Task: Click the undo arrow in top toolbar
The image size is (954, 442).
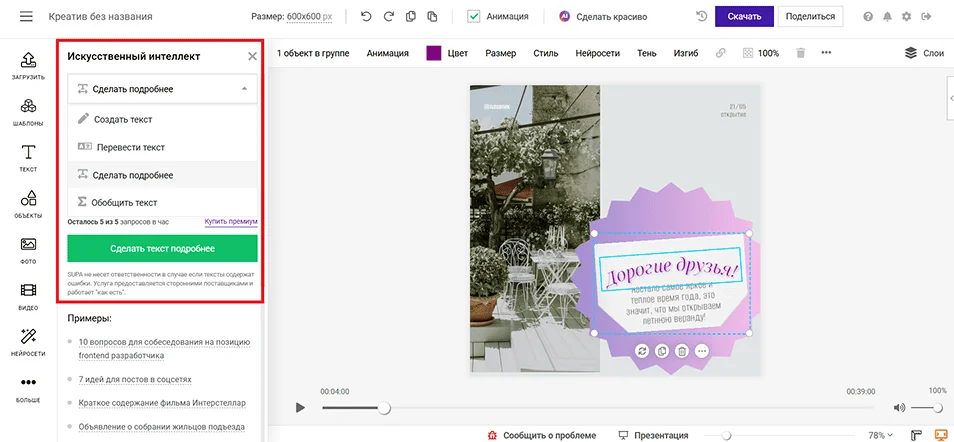Action: 365,17
